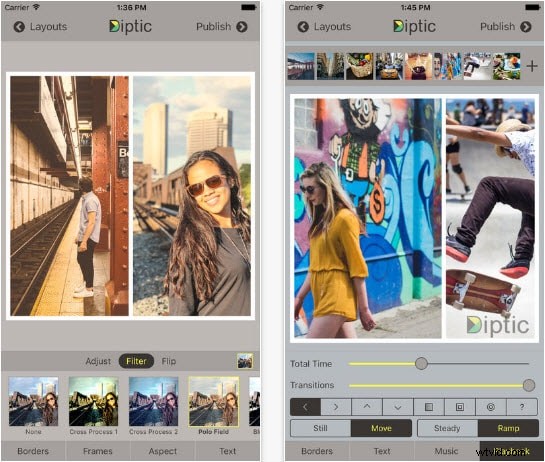The image size is (545, 462).
Task: Open Borders tab in right phone
Action: pyautogui.click(x=317, y=451)
